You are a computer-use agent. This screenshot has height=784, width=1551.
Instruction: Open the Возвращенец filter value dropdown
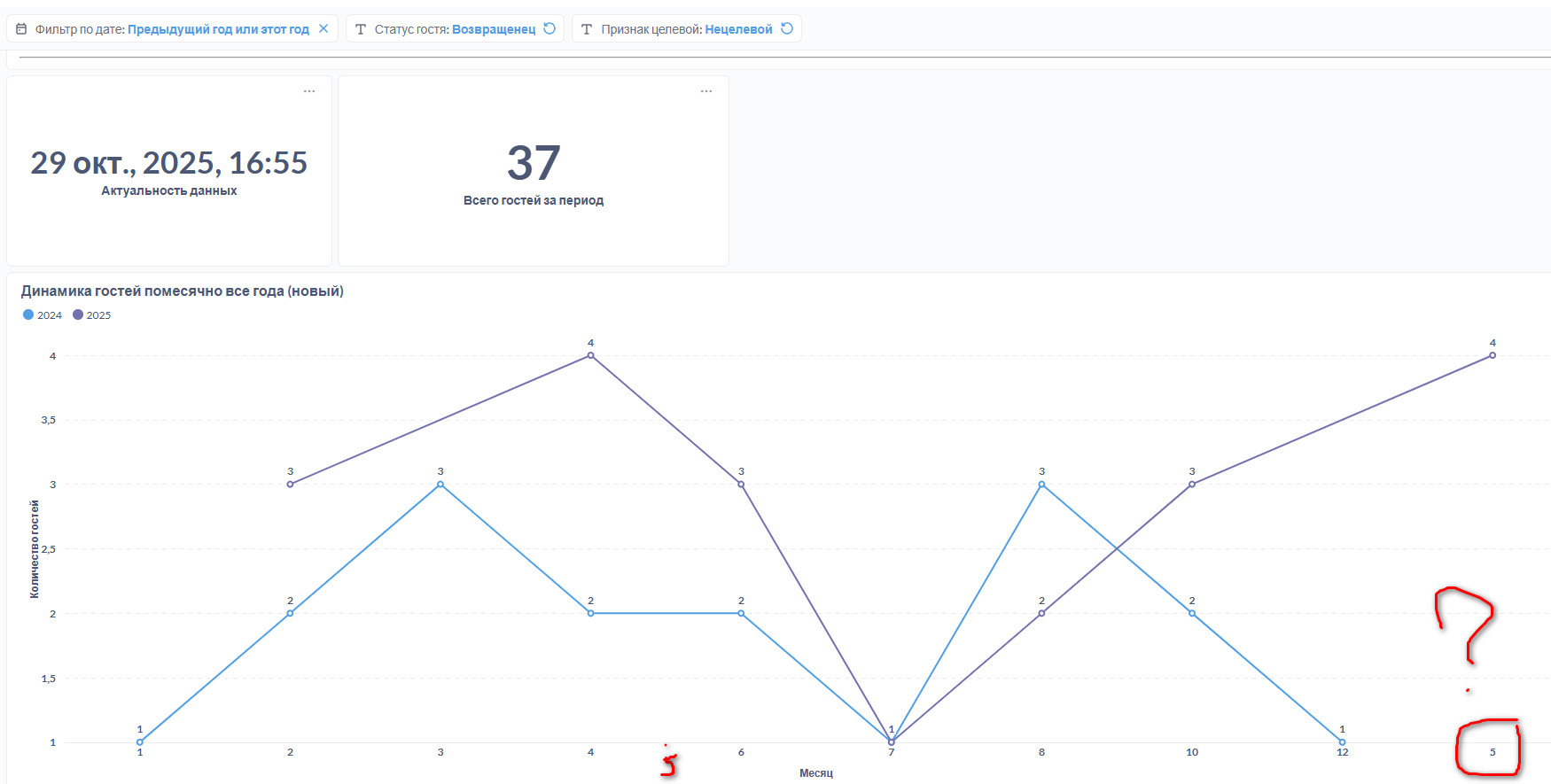(494, 29)
